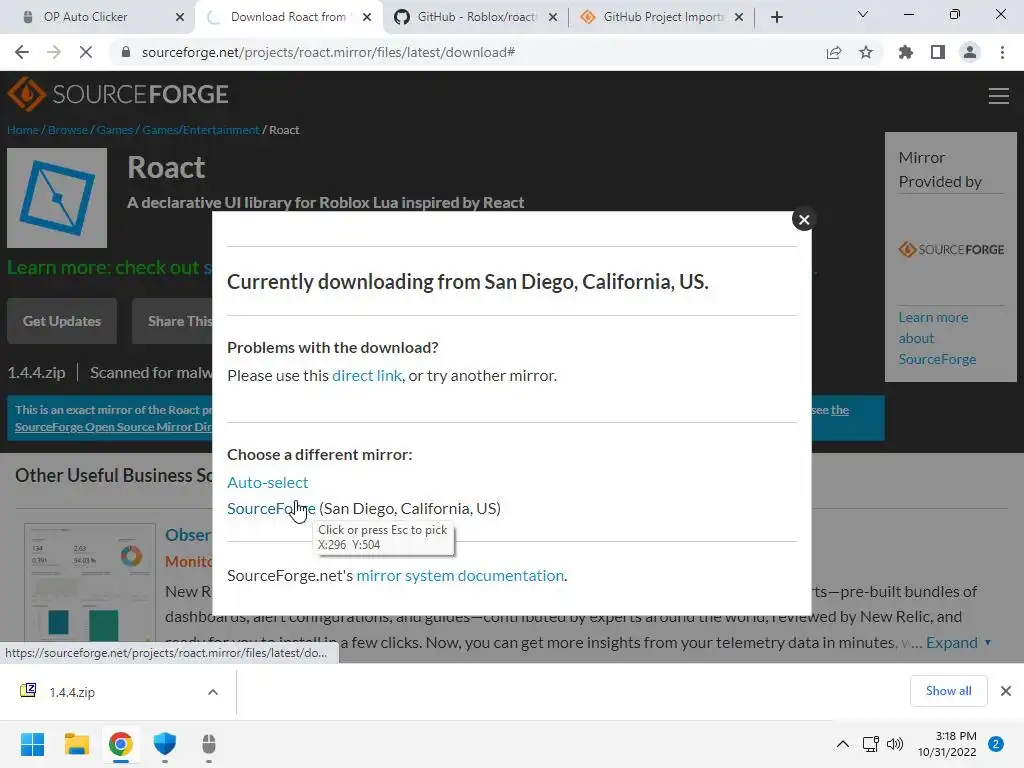The image size is (1024, 768).
Task: Close the mirror selection dialog
Action: point(804,220)
